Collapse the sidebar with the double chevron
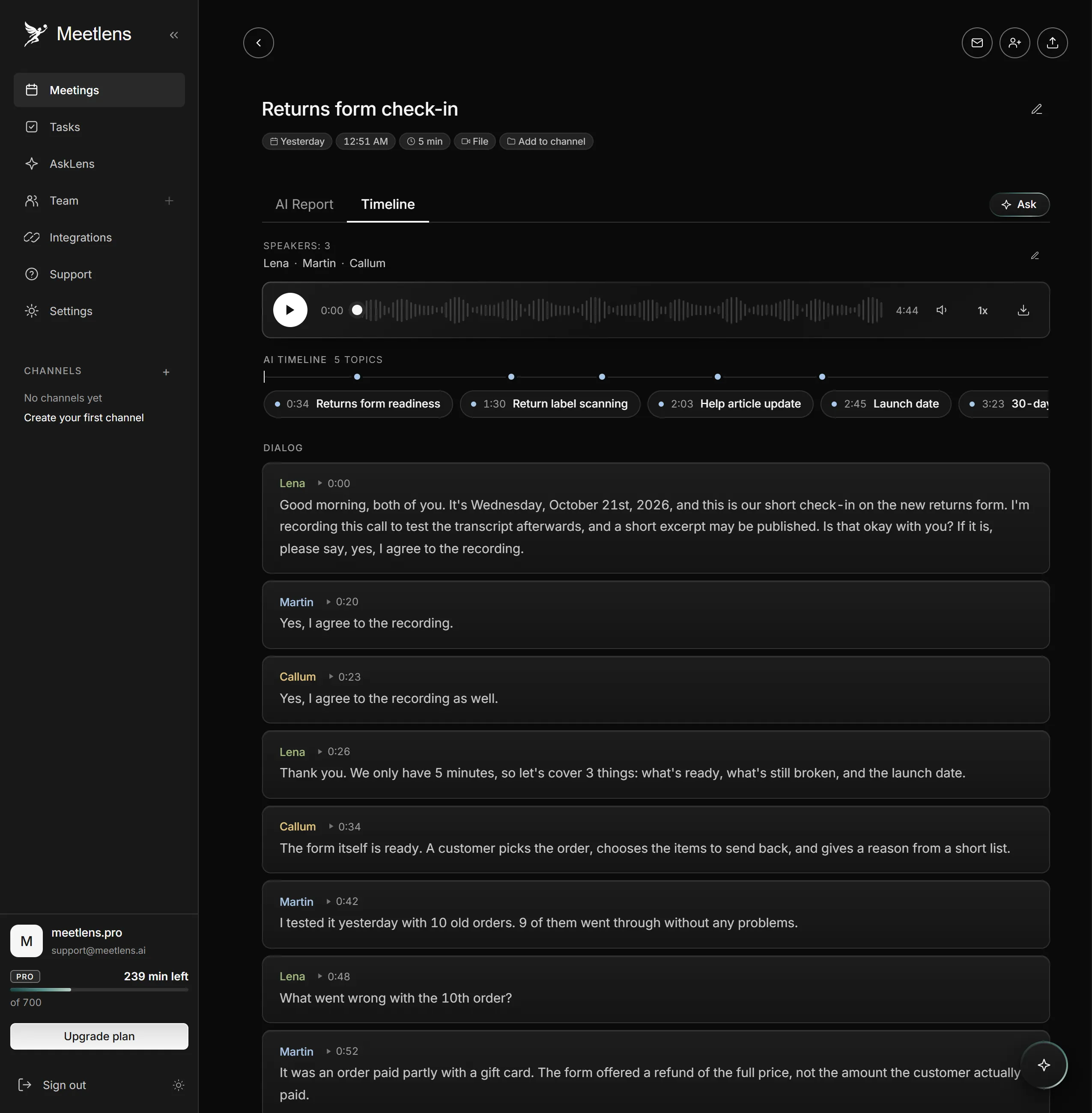Screen dimensions: 1092x1113 click(174, 35)
